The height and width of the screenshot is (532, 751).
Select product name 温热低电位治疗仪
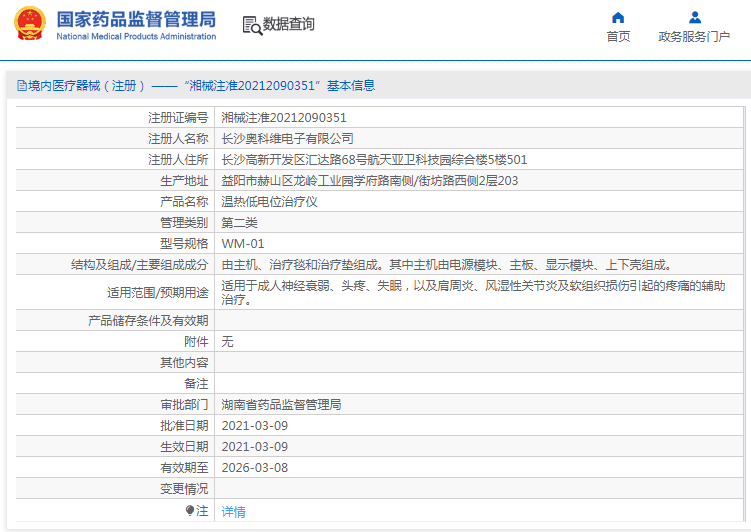(x=269, y=202)
